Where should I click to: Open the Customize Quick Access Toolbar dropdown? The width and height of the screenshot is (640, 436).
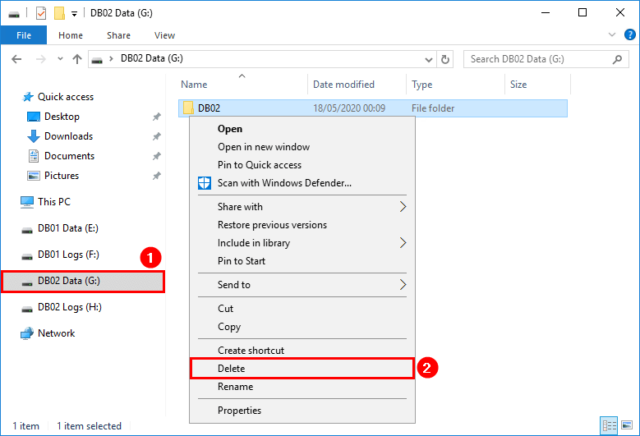pos(74,14)
